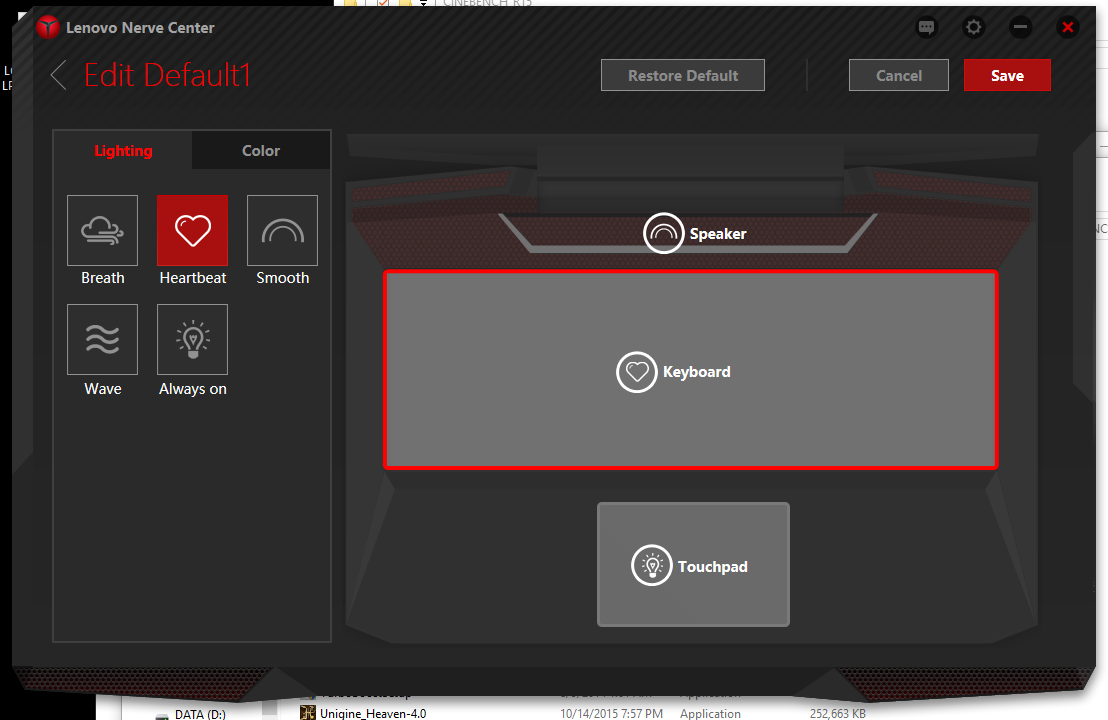Choose the Smooth lighting effect icon
This screenshot has width=1108, height=720.
[x=282, y=230]
